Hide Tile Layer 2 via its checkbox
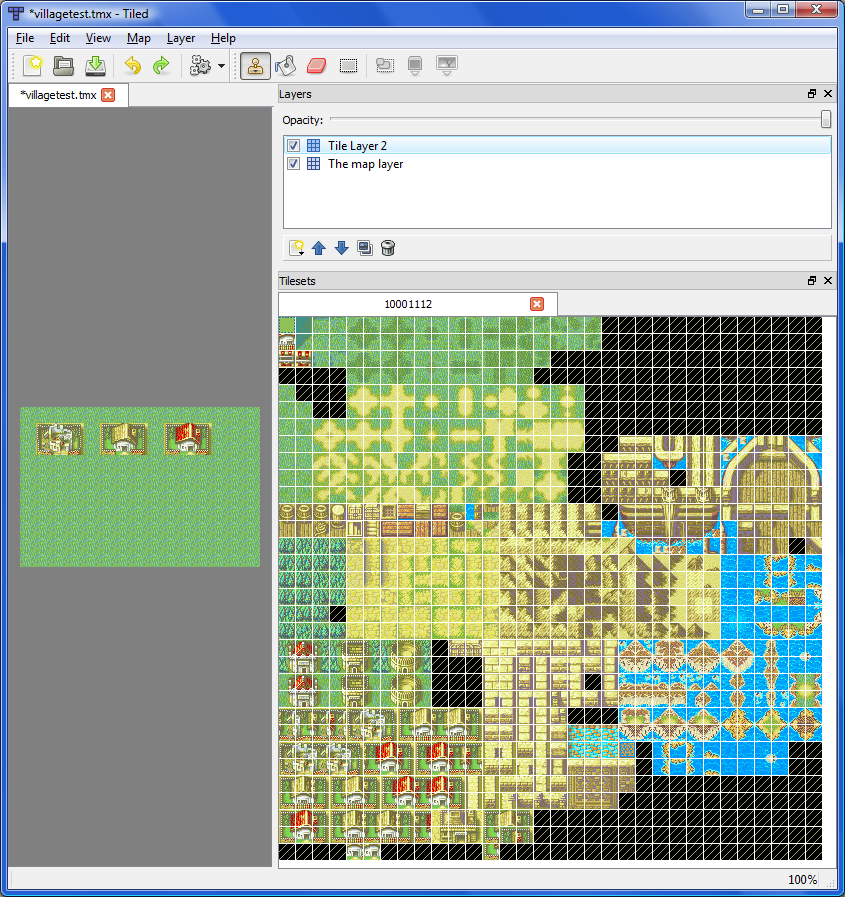 tap(293, 145)
